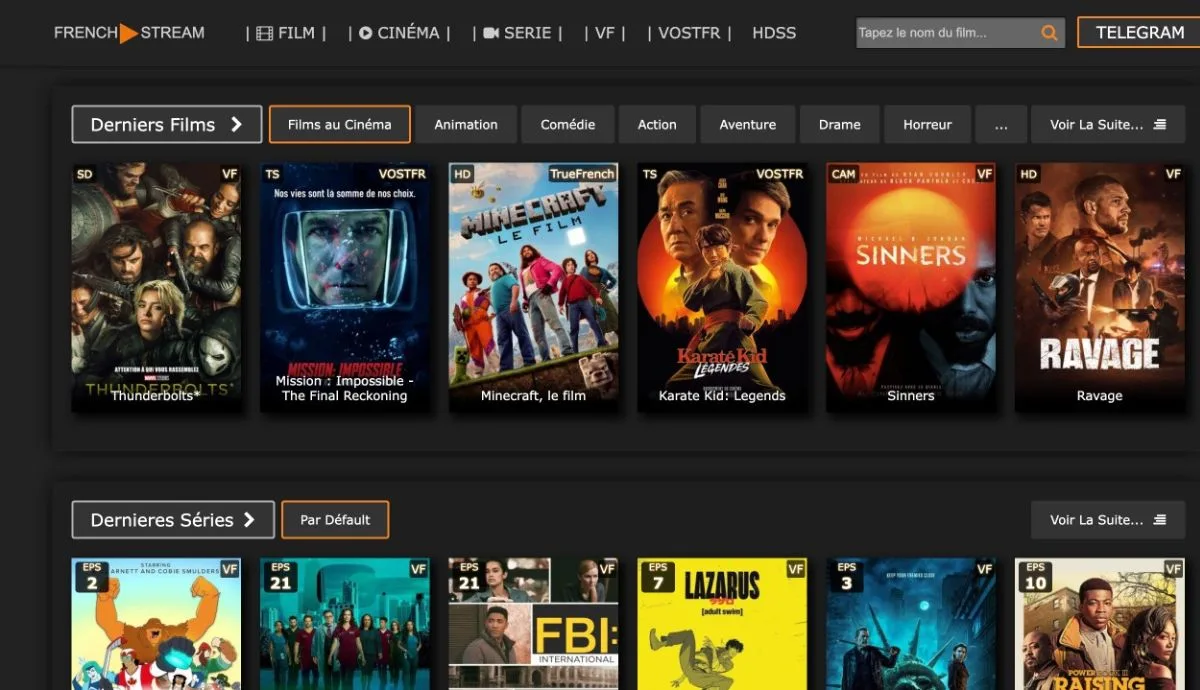
Task: Open the Minecraft, le film poster
Action: [x=533, y=285]
